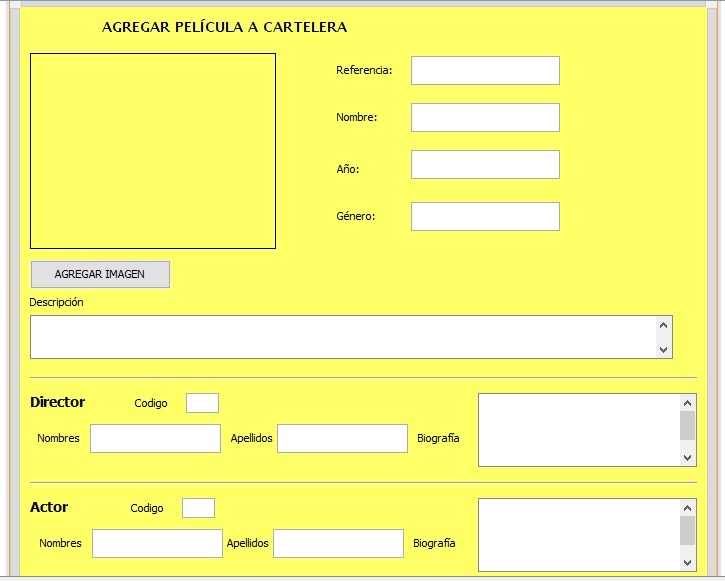Select the Director Codigo field
Viewport: 725px width, 581px height.
203,403
